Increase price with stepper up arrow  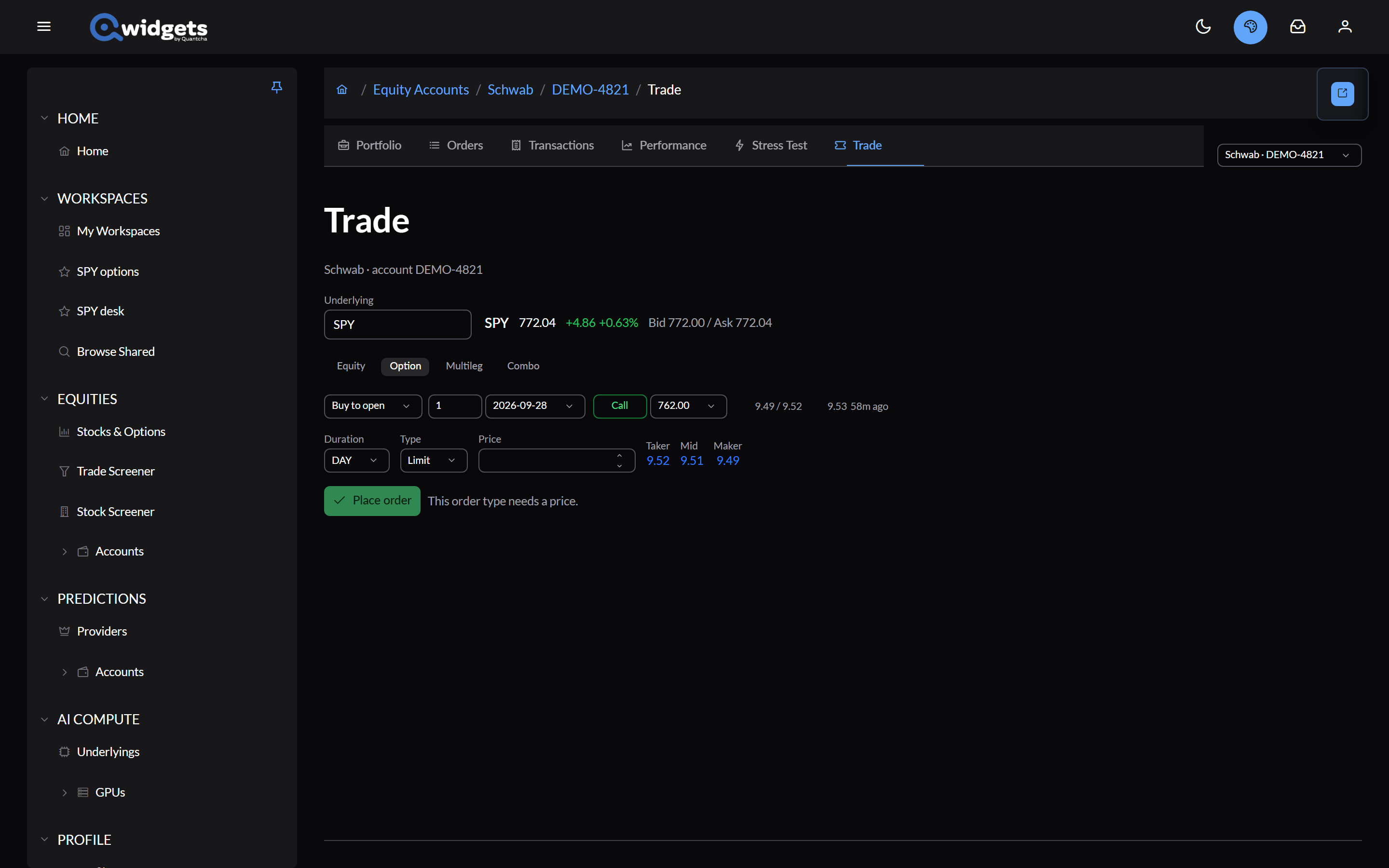[x=619, y=456]
